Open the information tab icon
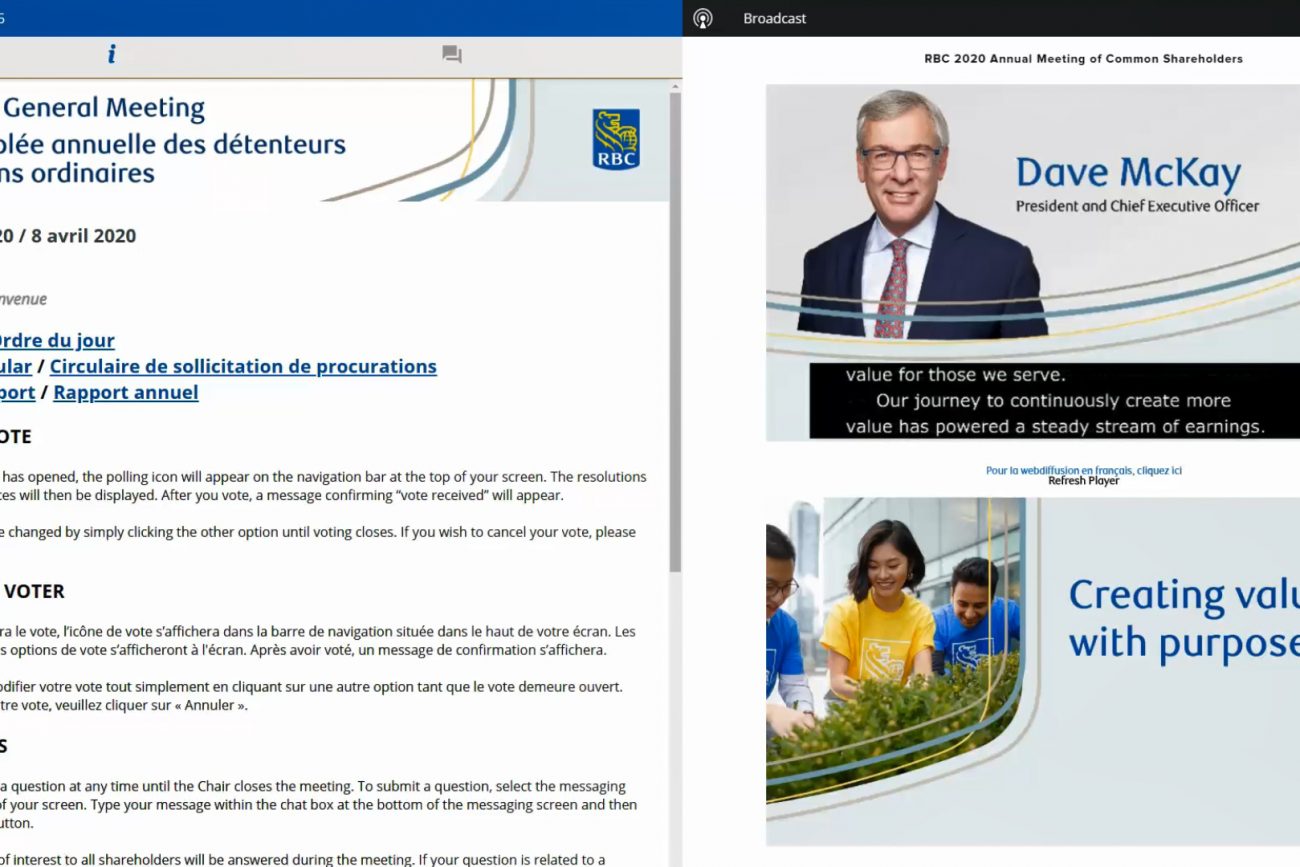1300x867 pixels. pos(111,54)
